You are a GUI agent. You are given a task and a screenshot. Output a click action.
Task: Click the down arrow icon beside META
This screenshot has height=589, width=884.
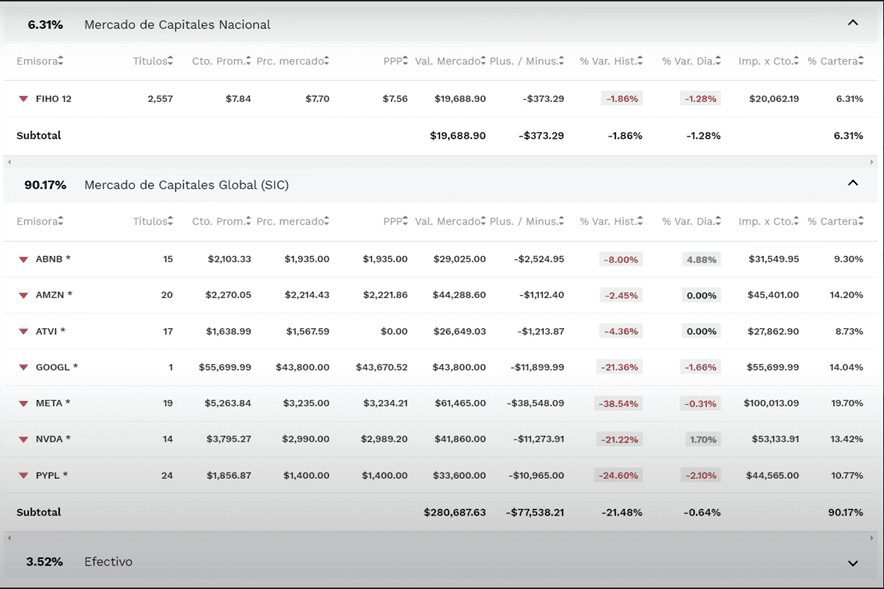[23, 403]
